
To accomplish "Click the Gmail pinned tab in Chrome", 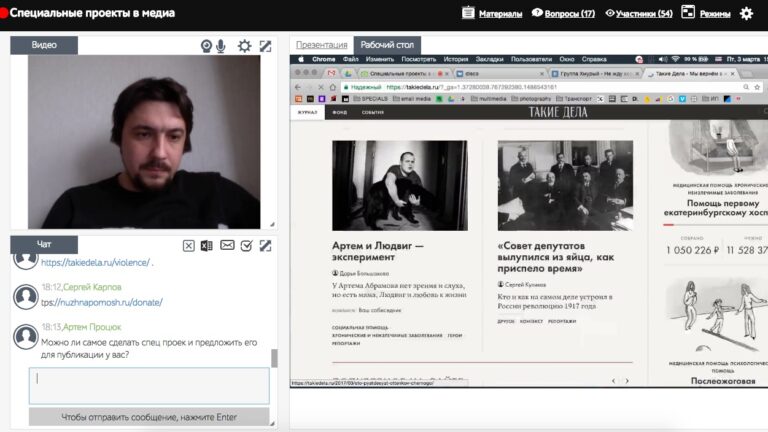I will point(332,73).
